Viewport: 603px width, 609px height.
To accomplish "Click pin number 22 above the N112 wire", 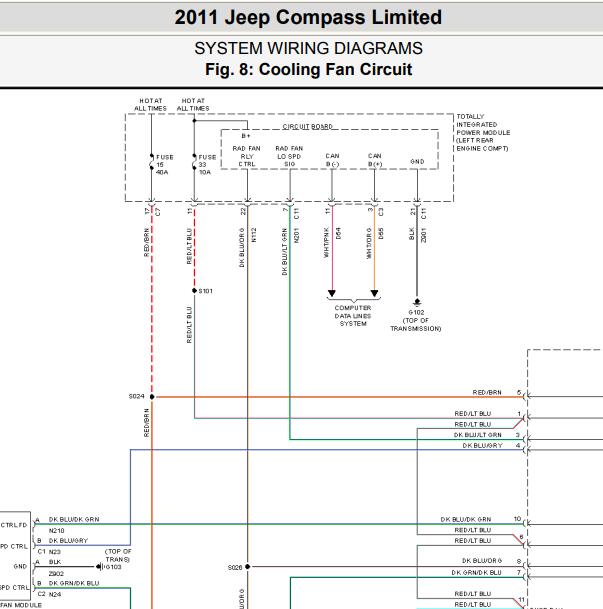I will pyautogui.click(x=243, y=211).
